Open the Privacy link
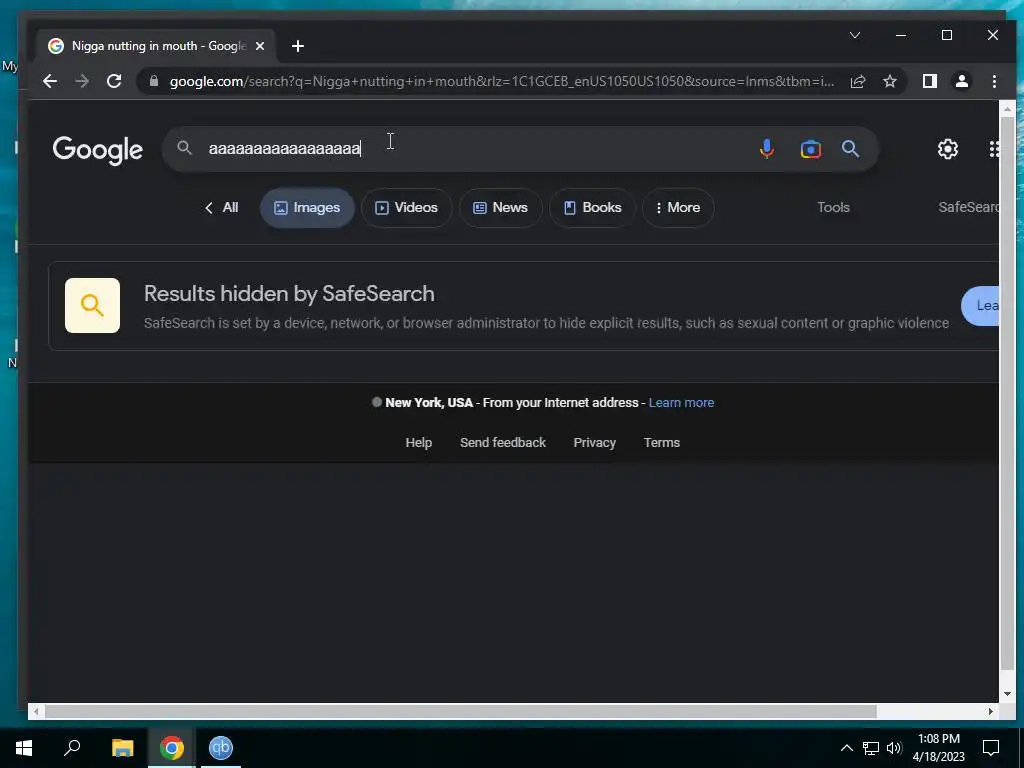Screen dimensions: 1024x768 (x=594, y=443)
